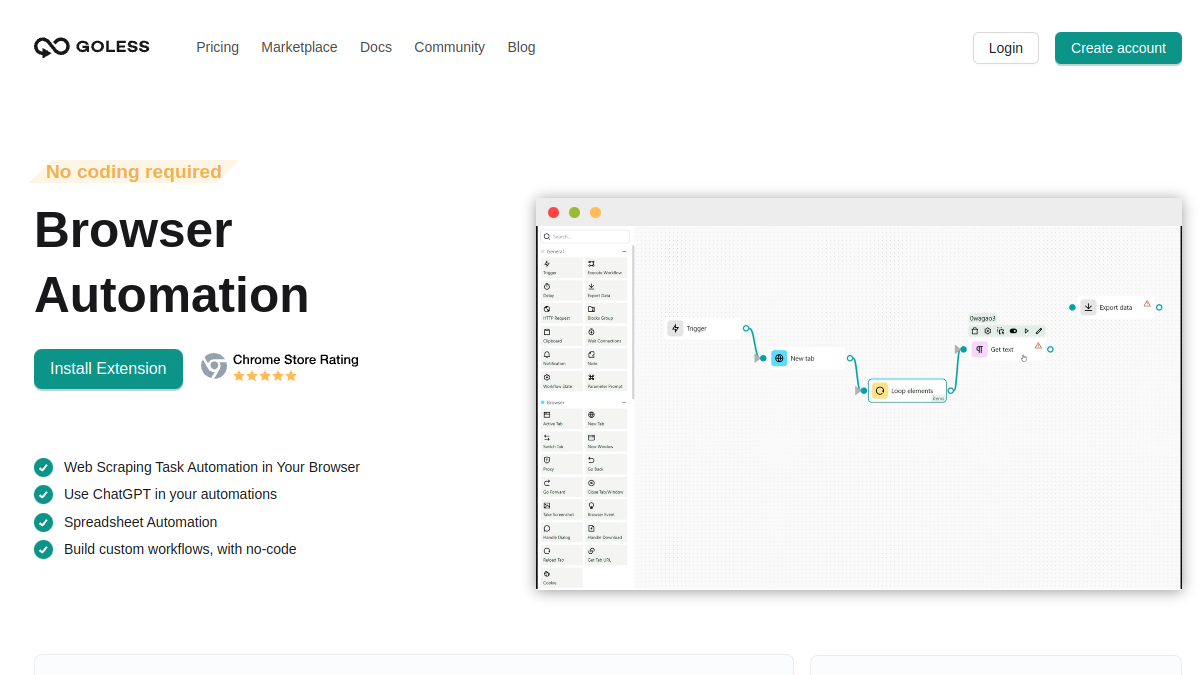Select the Go Back block
Image resolution: width=1200 pixels, height=675 pixels.
[x=606, y=464]
